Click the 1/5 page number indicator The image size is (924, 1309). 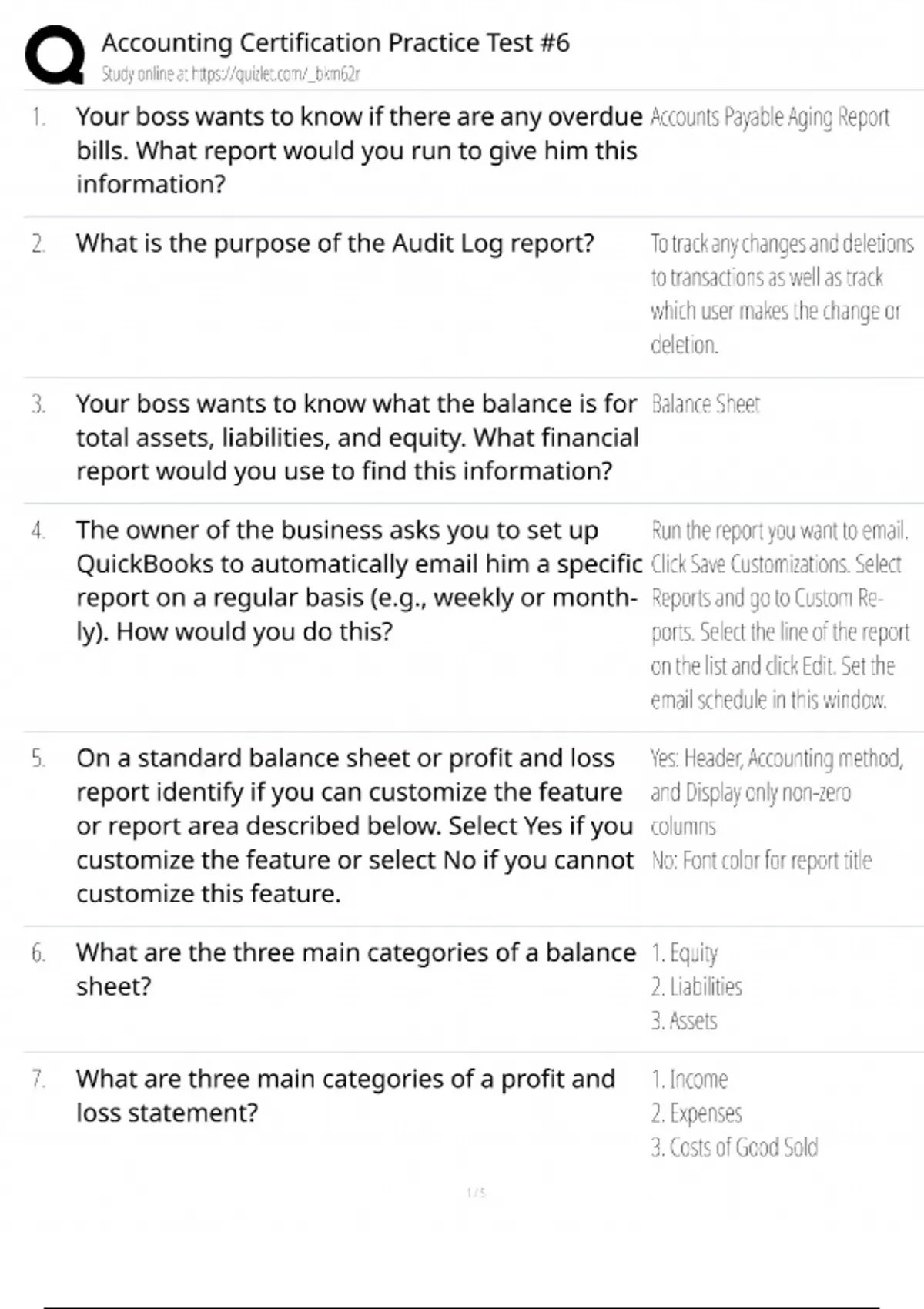tap(476, 1193)
